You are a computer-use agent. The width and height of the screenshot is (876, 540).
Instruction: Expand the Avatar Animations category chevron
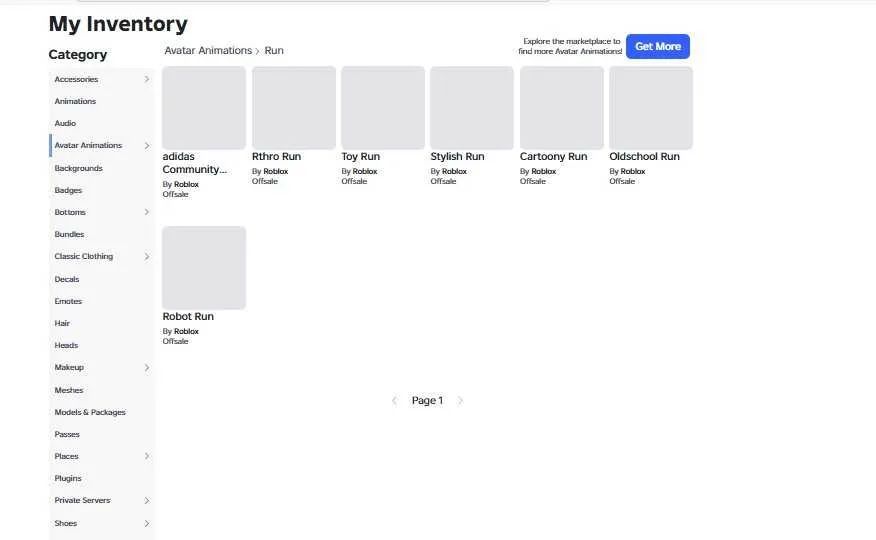(x=147, y=145)
